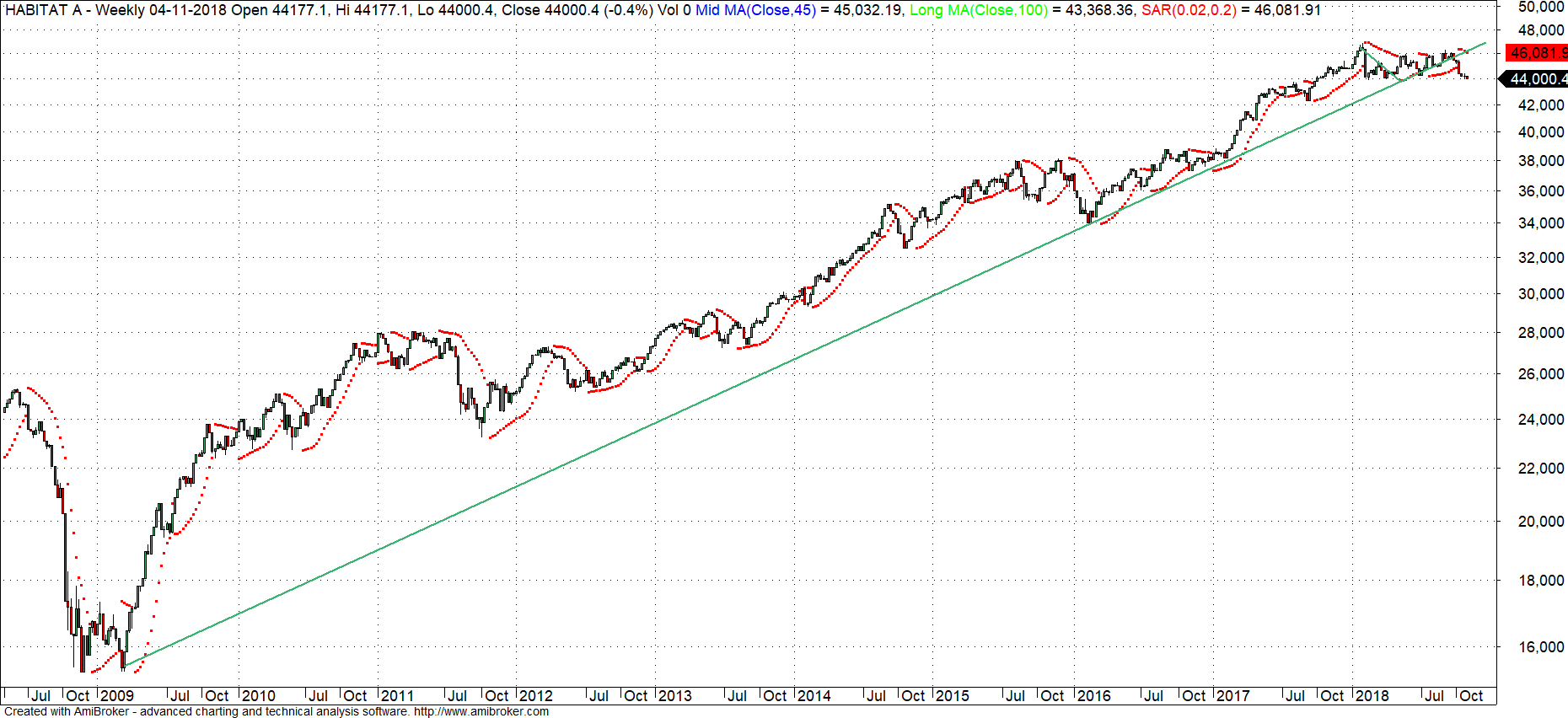Click the 24,000 price axis label
Viewport: 1568px width, 718px height.
pos(1541,420)
